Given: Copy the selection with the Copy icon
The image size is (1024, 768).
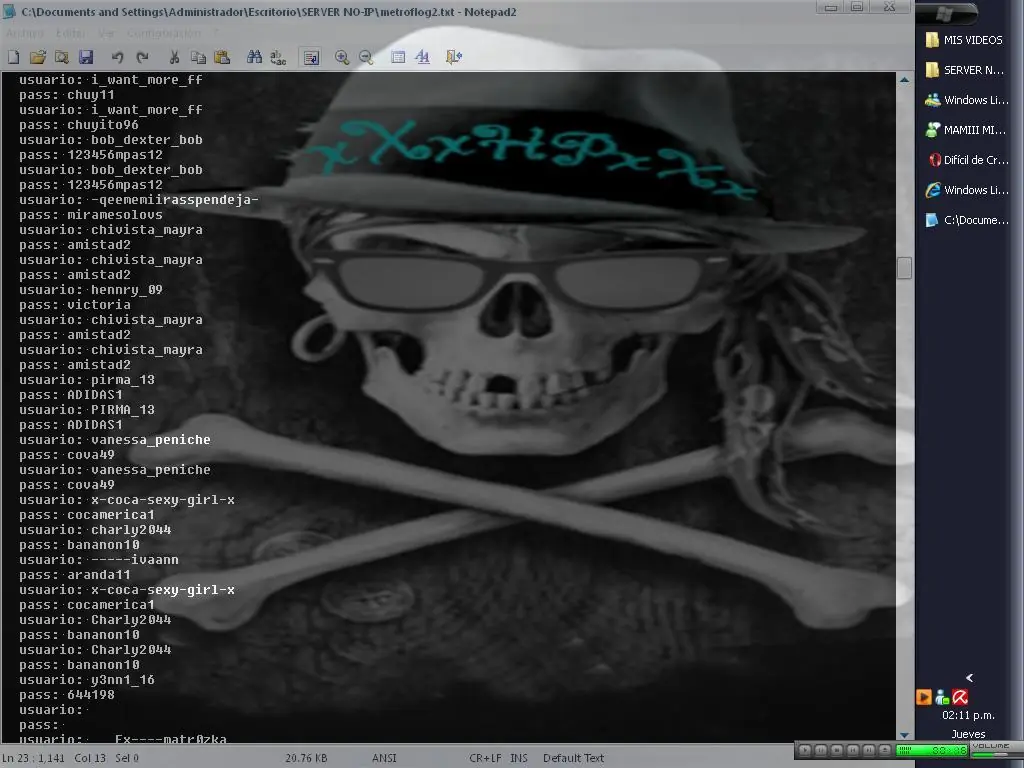Looking at the screenshot, I should click(x=198, y=57).
